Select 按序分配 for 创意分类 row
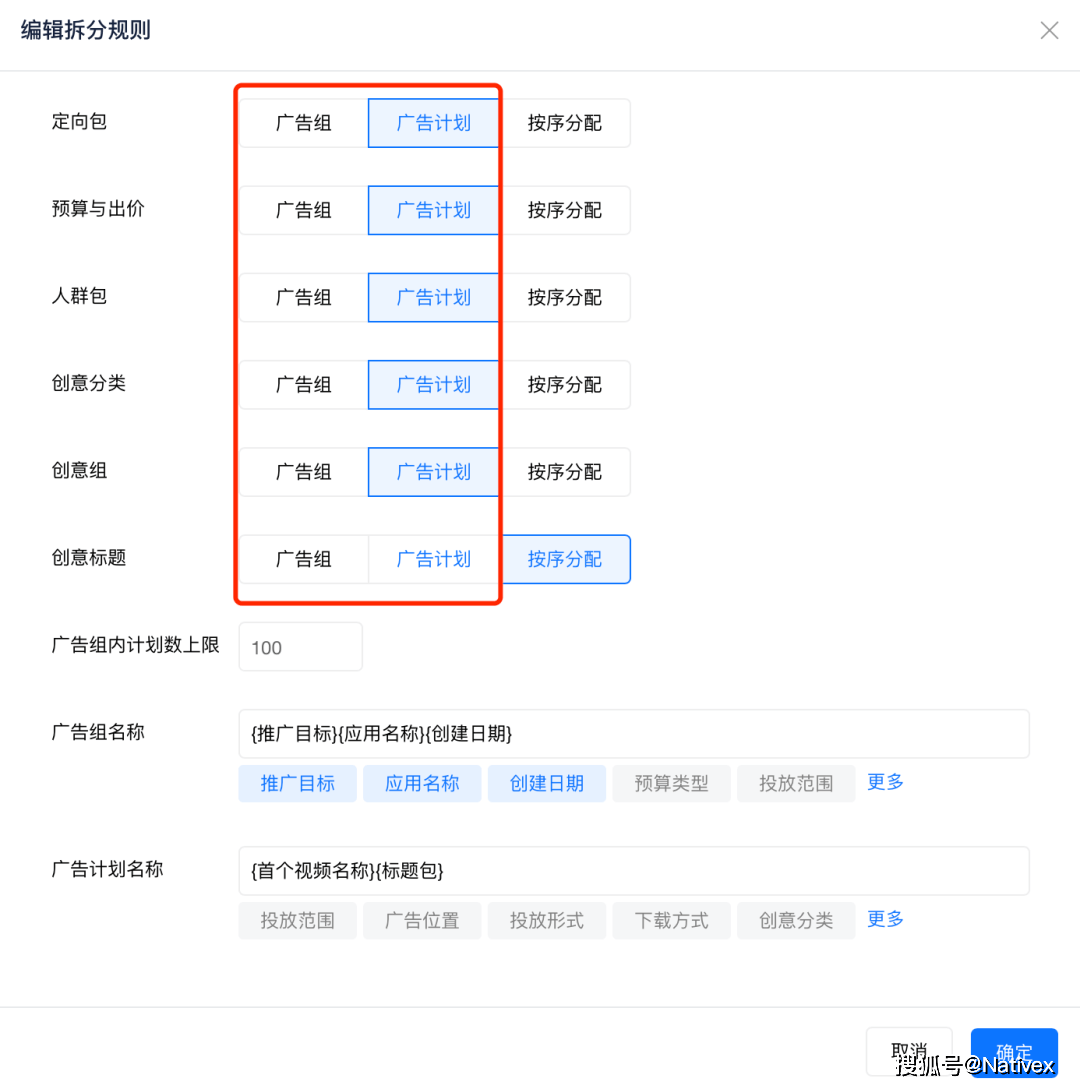 [x=565, y=384]
